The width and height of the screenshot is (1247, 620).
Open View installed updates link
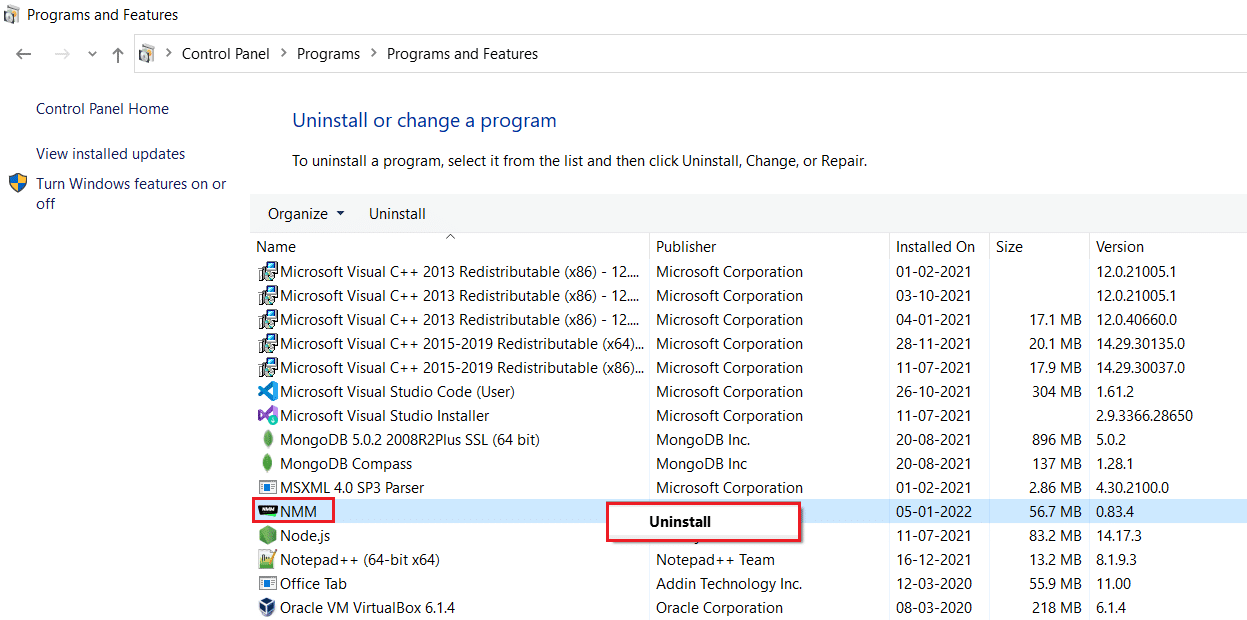(x=110, y=154)
